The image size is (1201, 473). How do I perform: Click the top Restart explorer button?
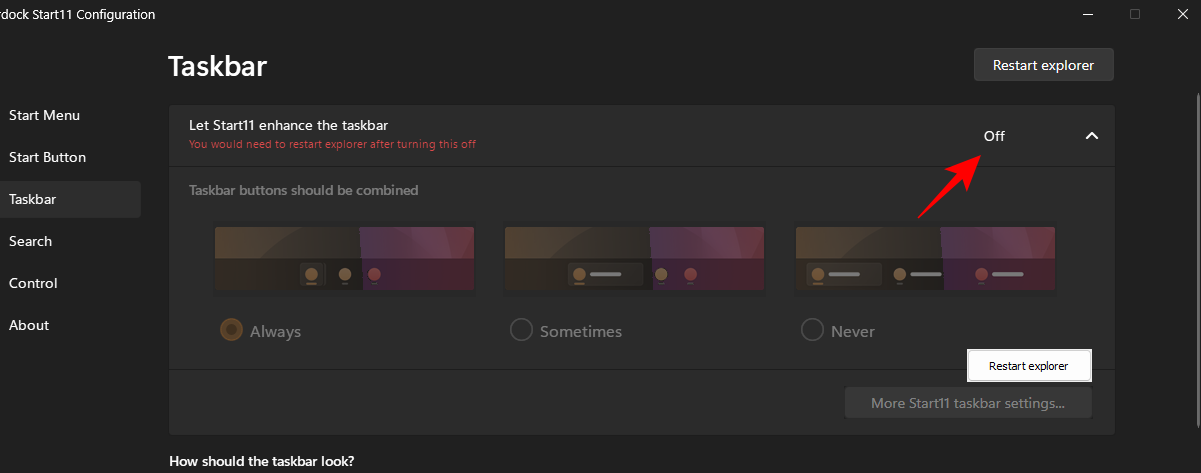(1043, 65)
